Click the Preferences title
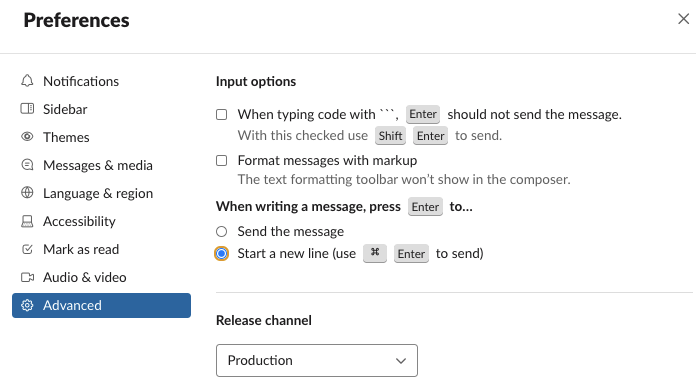Image resolution: width=696 pixels, height=386 pixels. (76, 20)
